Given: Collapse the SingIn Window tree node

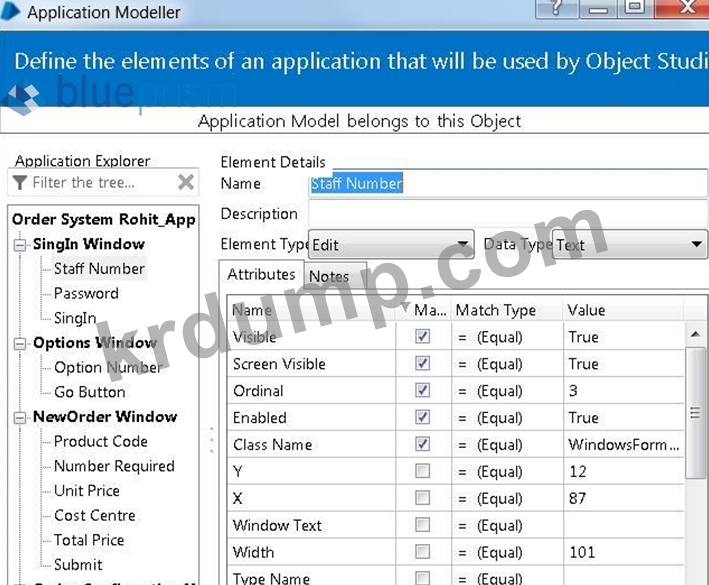Looking at the screenshot, I should pyautogui.click(x=20, y=245).
